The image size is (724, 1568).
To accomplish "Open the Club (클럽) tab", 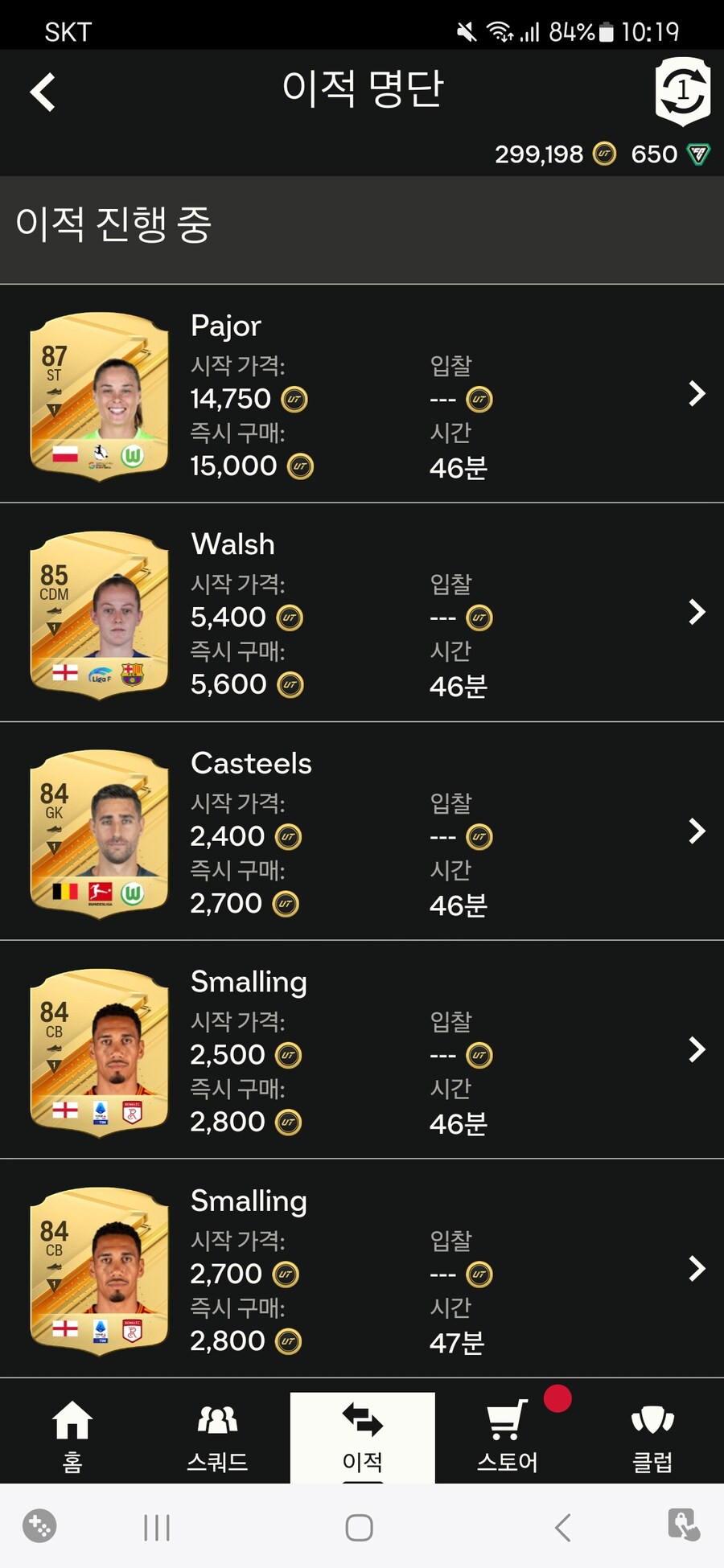I will click(x=652, y=1437).
